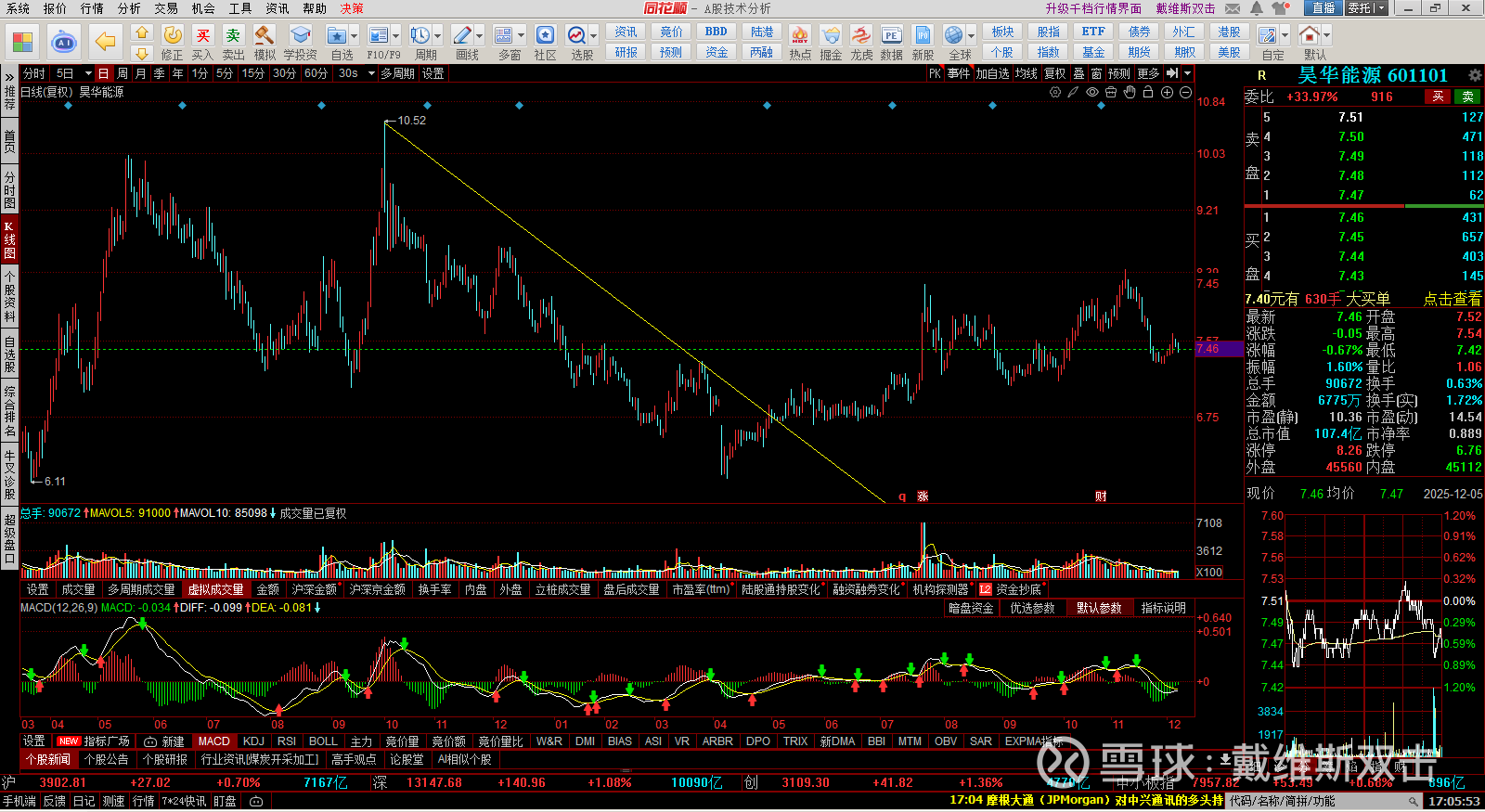Open the AI assistant robot icon
The image size is (1485, 812).
64,43
